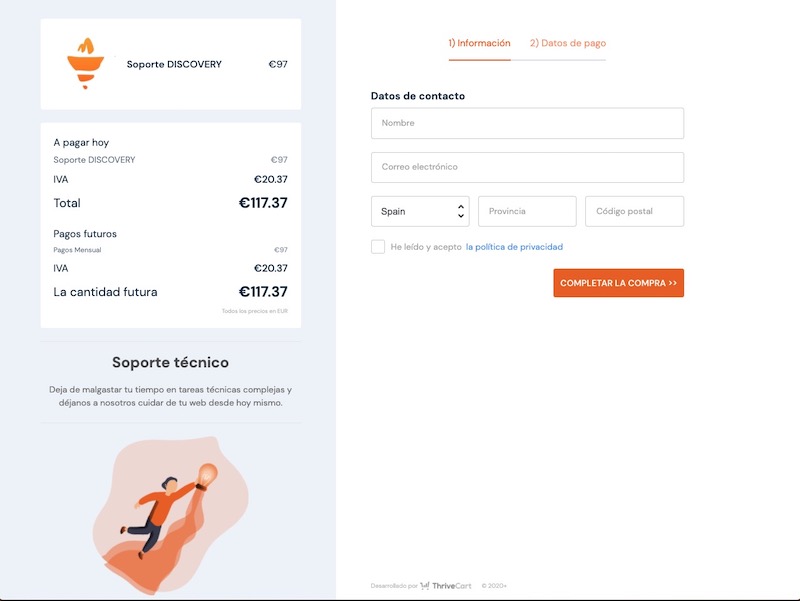Image resolution: width=800 pixels, height=601 pixels.
Task: Click the Datos de contacto heading
Action: [x=418, y=96]
